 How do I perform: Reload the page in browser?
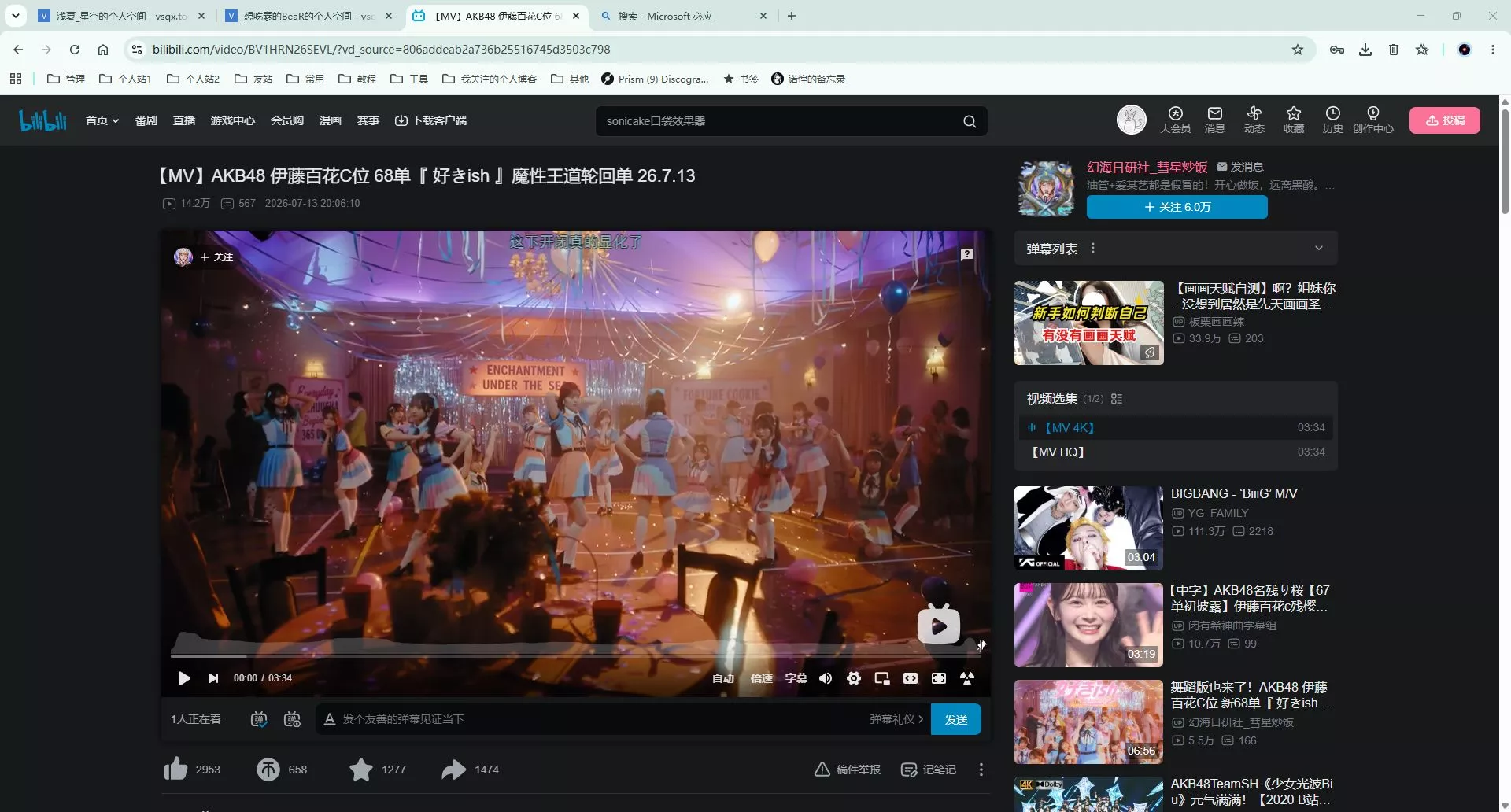coord(75,50)
